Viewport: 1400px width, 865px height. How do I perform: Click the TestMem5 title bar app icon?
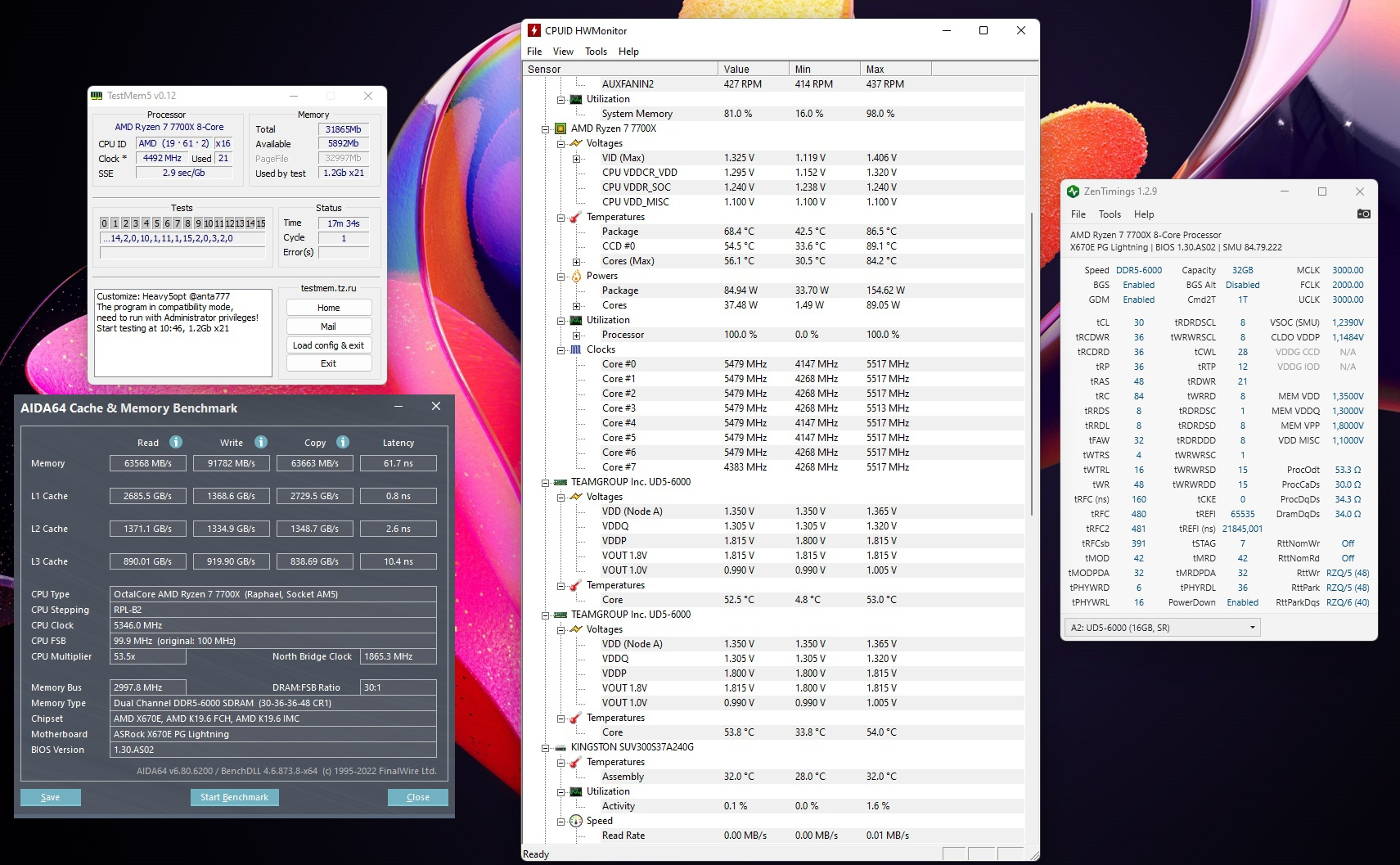pyautogui.click(x=97, y=96)
